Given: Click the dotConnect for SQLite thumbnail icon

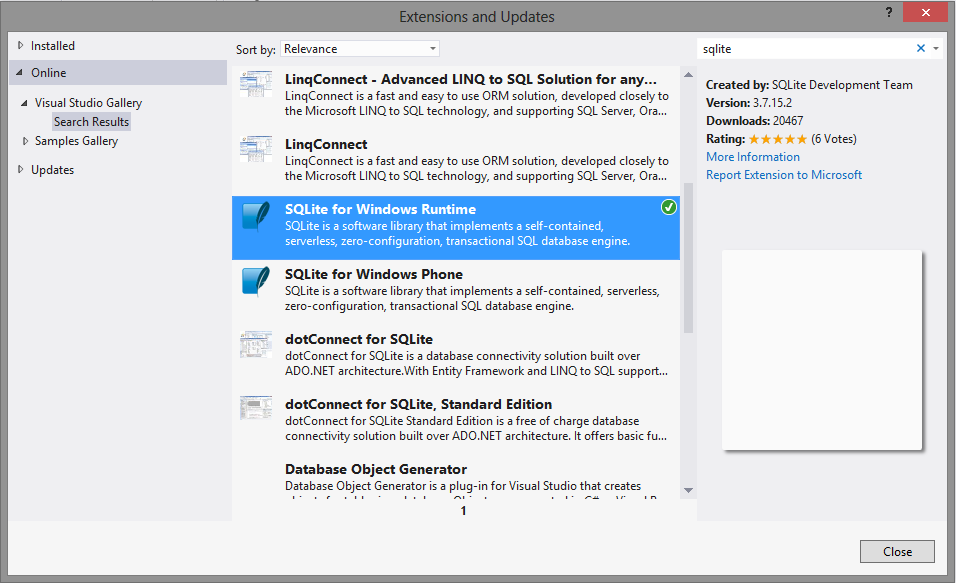Looking at the screenshot, I should pos(256,345).
